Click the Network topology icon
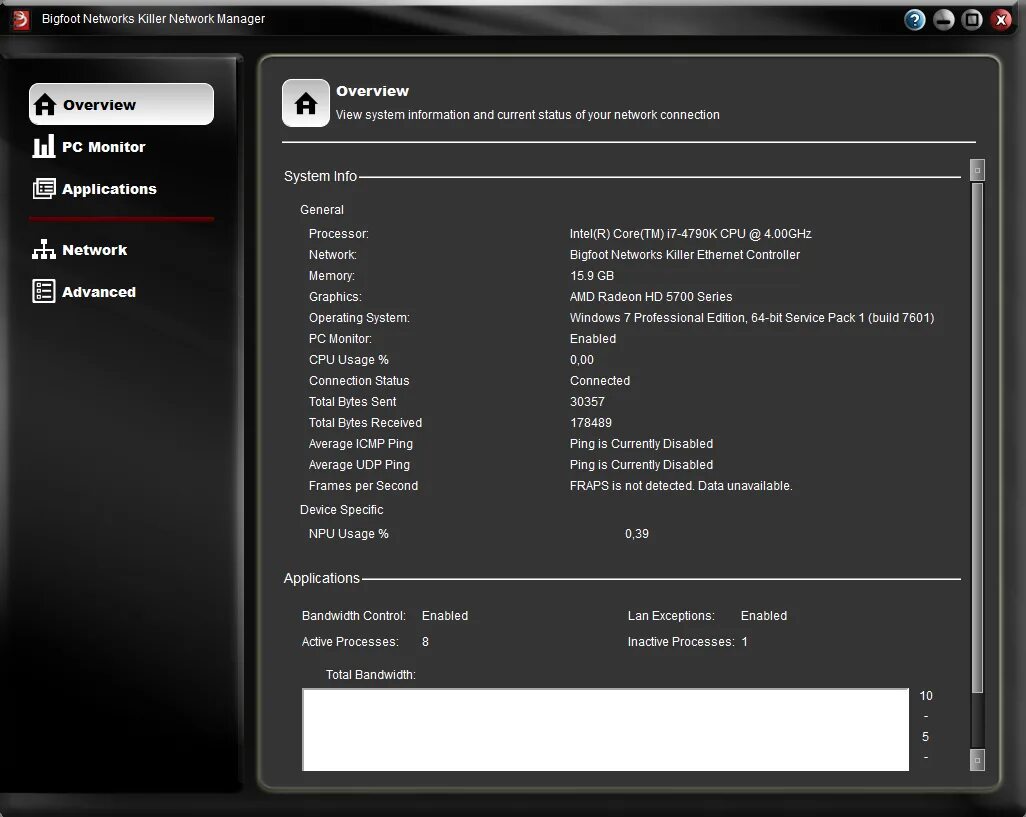The width and height of the screenshot is (1026, 817). click(44, 249)
